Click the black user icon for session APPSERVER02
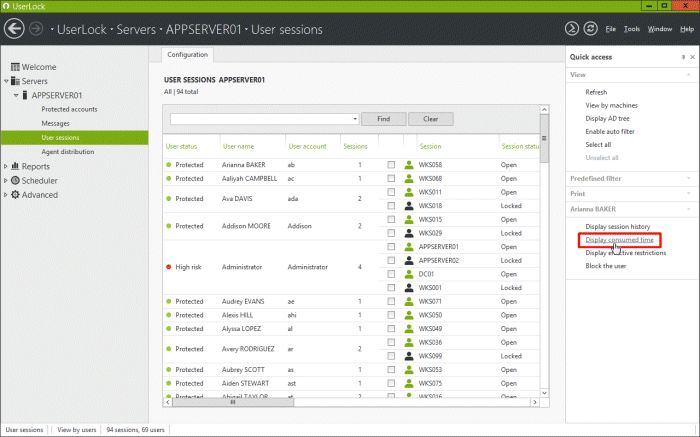This screenshot has height=437, width=700. pos(409,260)
